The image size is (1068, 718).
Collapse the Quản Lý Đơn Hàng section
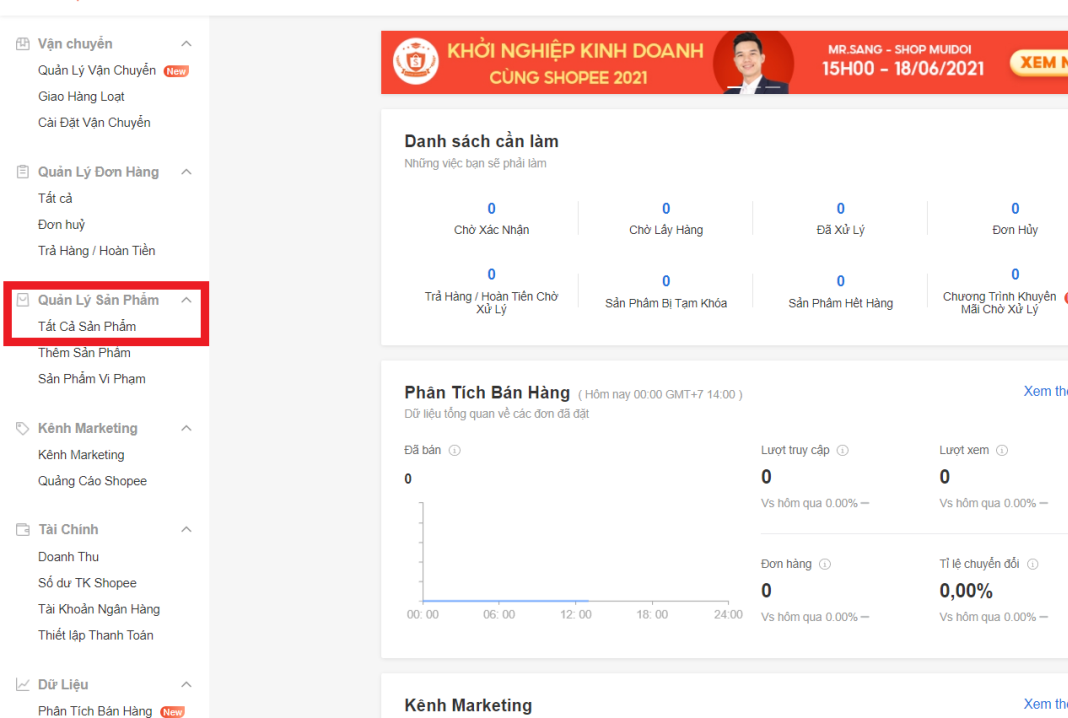click(x=186, y=172)
